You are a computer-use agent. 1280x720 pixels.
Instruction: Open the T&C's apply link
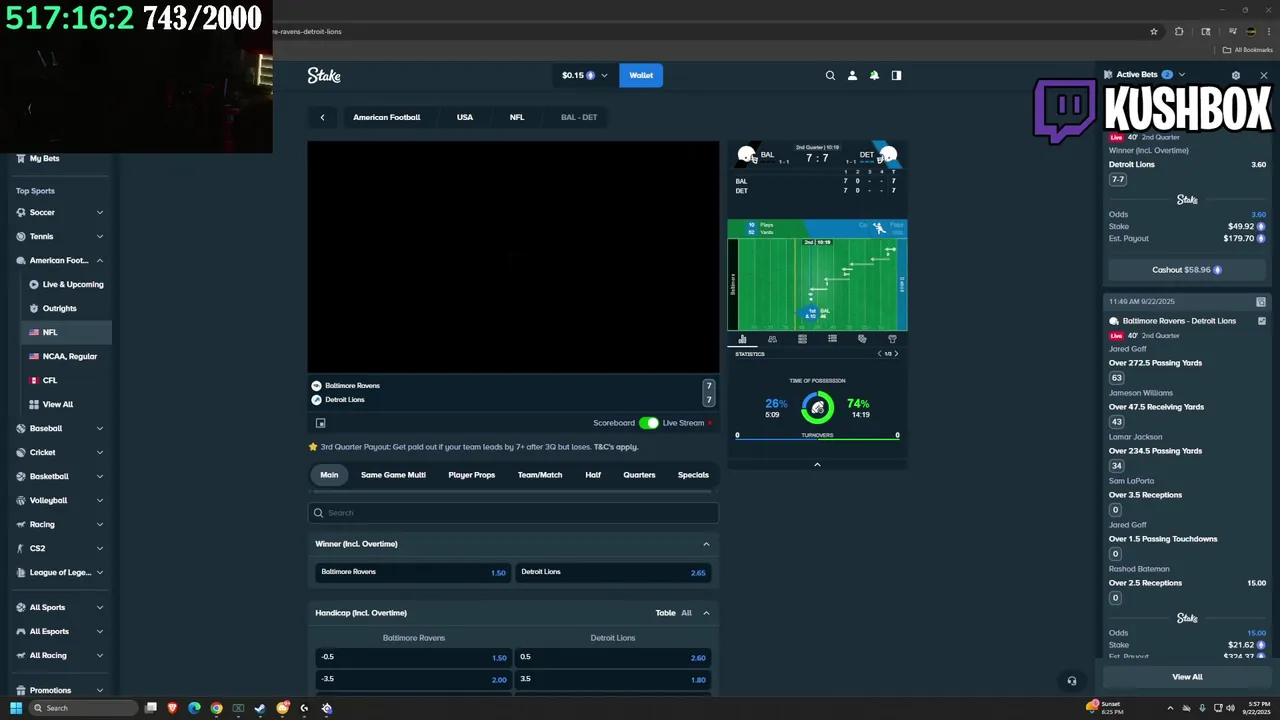pos(616,447)
